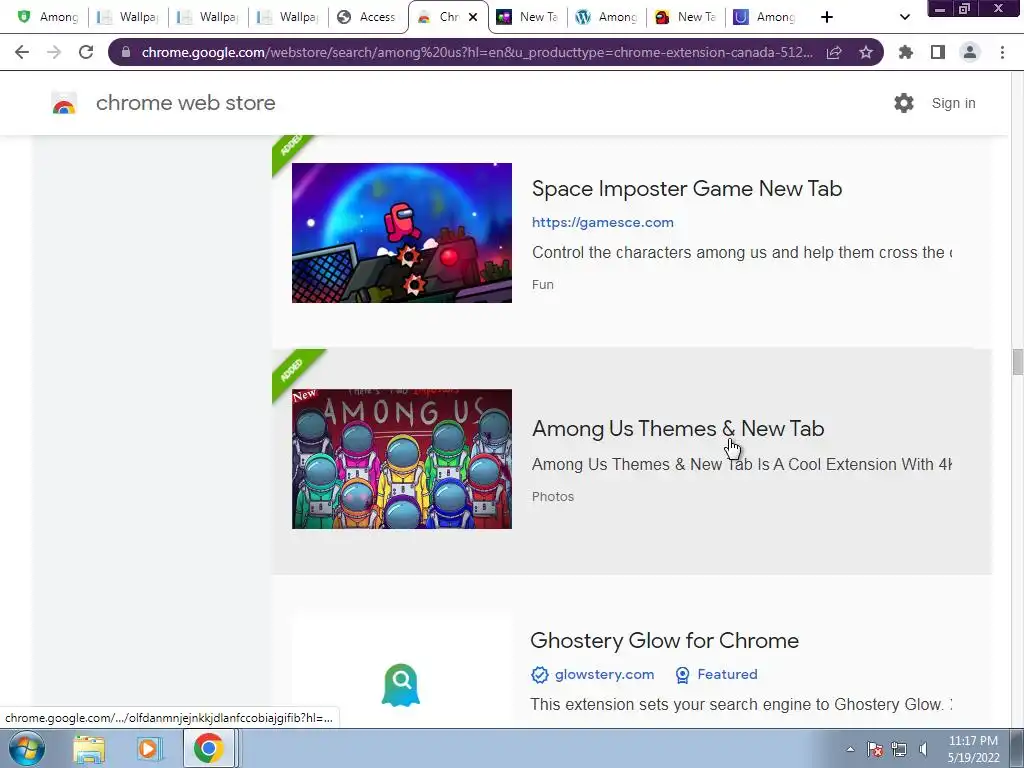1024x768 pixels.
Task: Click Sign in on the web store
Action: [953, 103]
